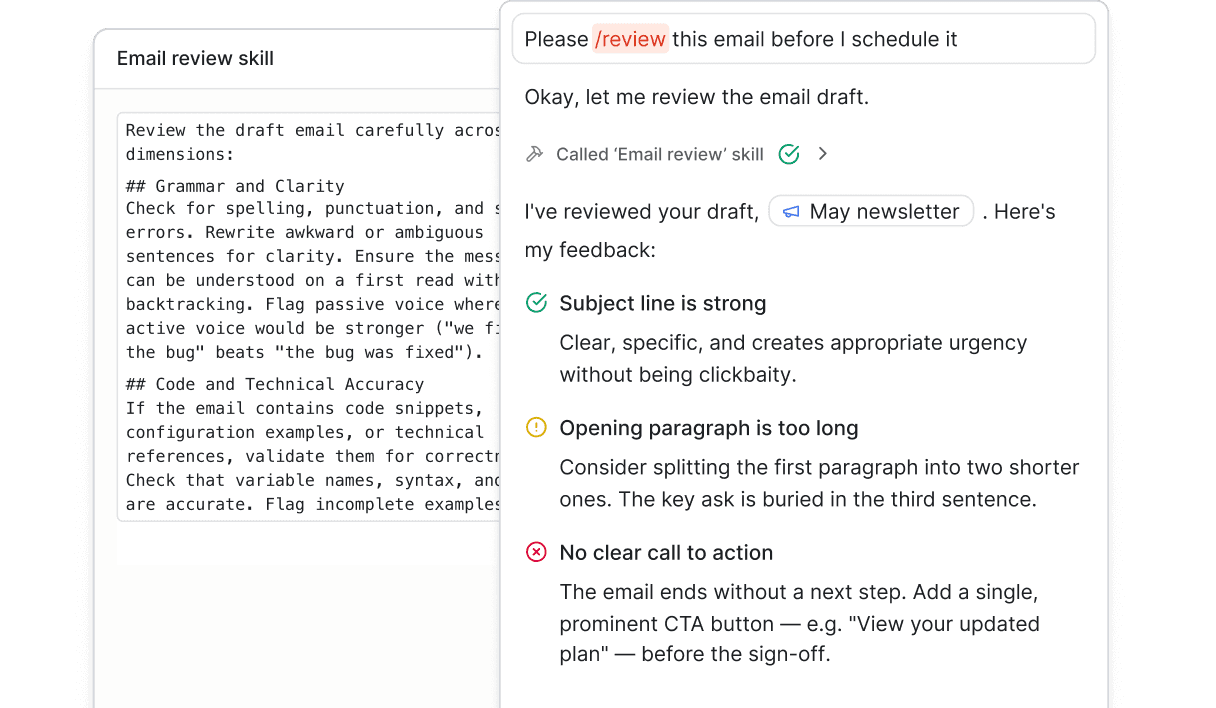Focus the message input after 'schedule it'
Image resolution: width=1216 pixels, height=708 pixels.
[1020, 39]
